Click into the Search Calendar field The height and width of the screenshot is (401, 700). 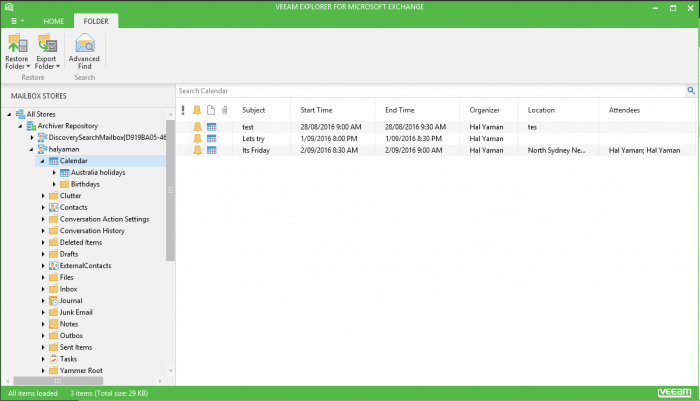pos(431,91)
